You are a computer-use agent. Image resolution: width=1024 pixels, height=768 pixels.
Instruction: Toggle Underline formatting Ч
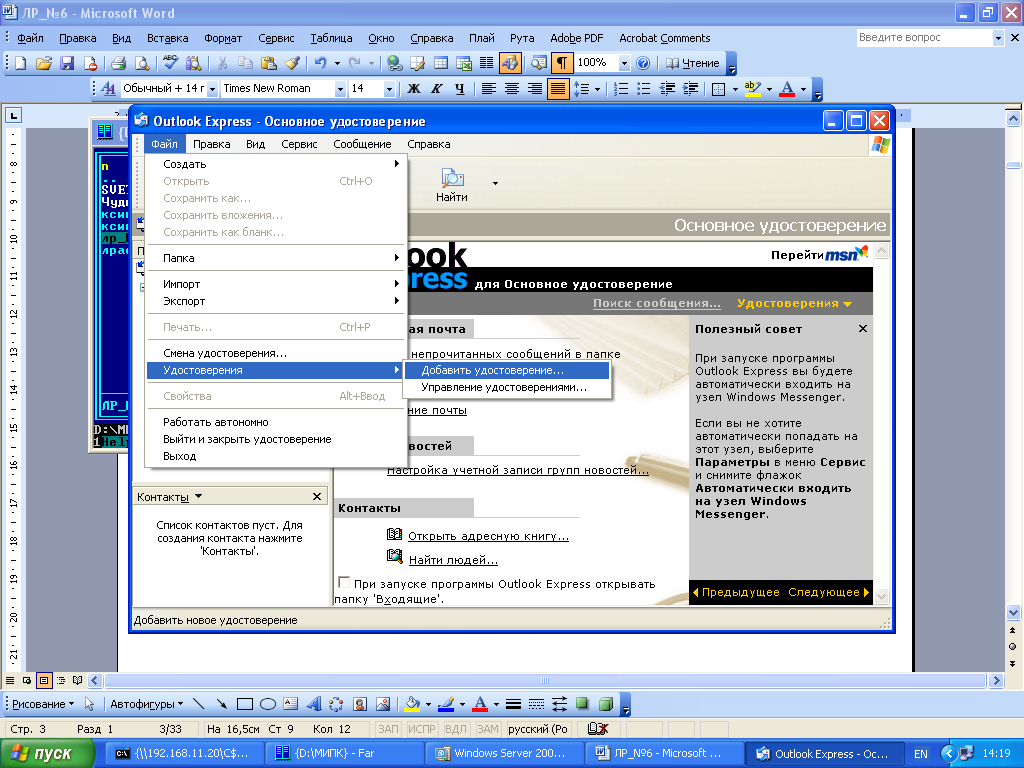[x=460, y=89]
